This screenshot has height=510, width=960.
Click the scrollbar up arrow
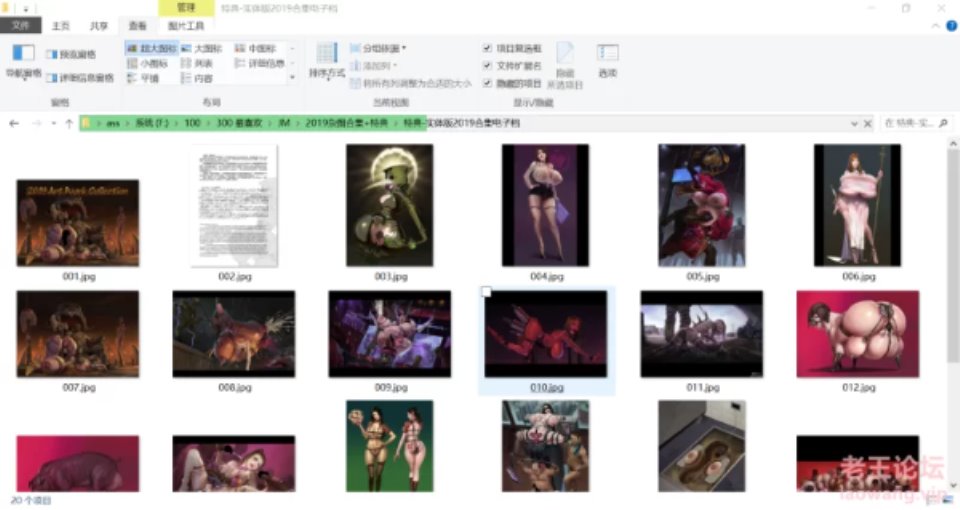(953, 143)
